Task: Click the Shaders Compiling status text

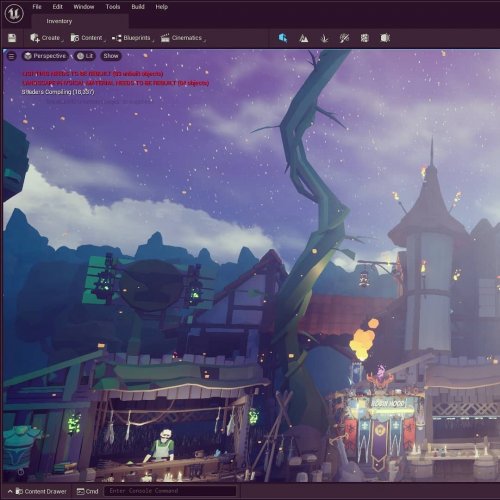Action: pos(58,92)
